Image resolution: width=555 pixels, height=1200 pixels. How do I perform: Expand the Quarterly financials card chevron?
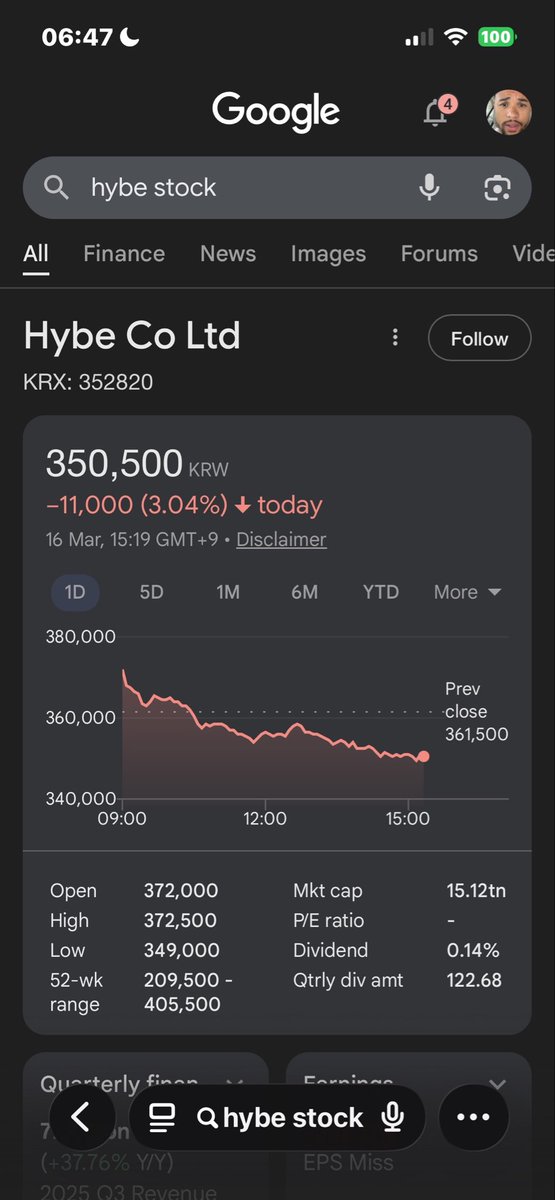pos(235,1084)
